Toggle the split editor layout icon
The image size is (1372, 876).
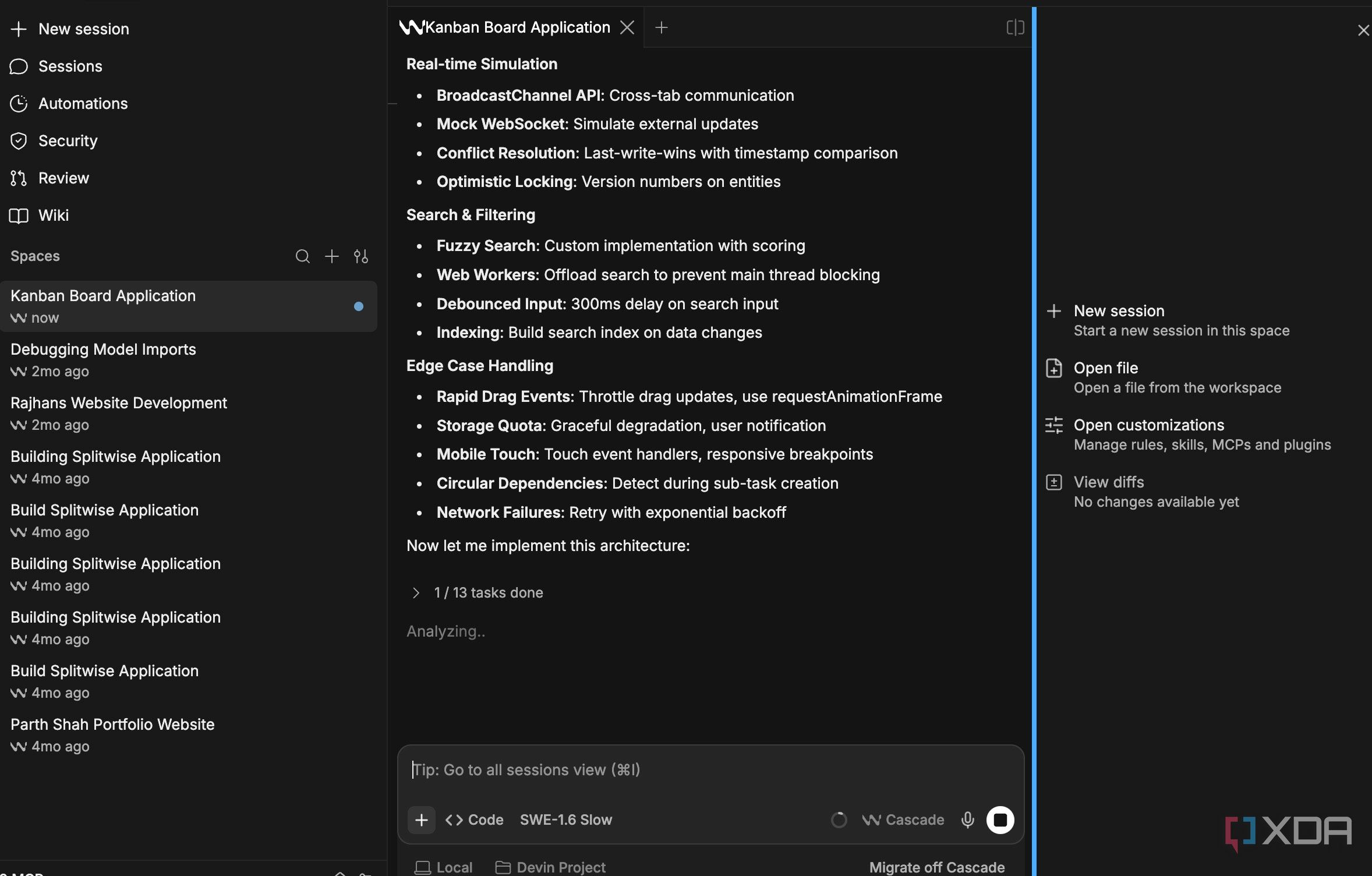(x=1015, y=27)
